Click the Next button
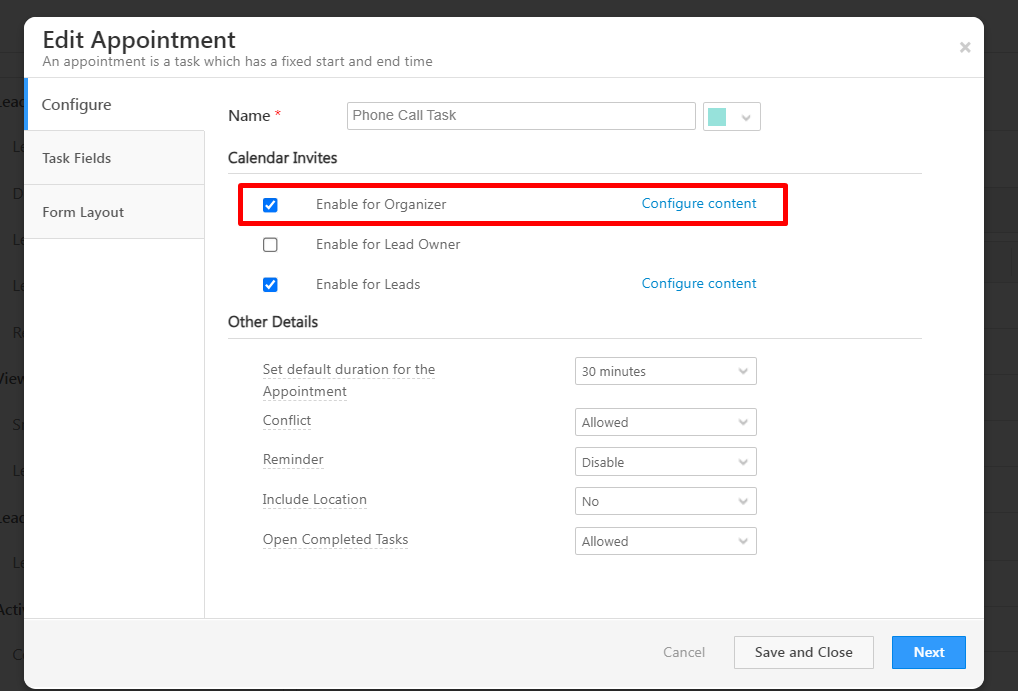Viewport: 1018px width, 691px height. point(928,652)
